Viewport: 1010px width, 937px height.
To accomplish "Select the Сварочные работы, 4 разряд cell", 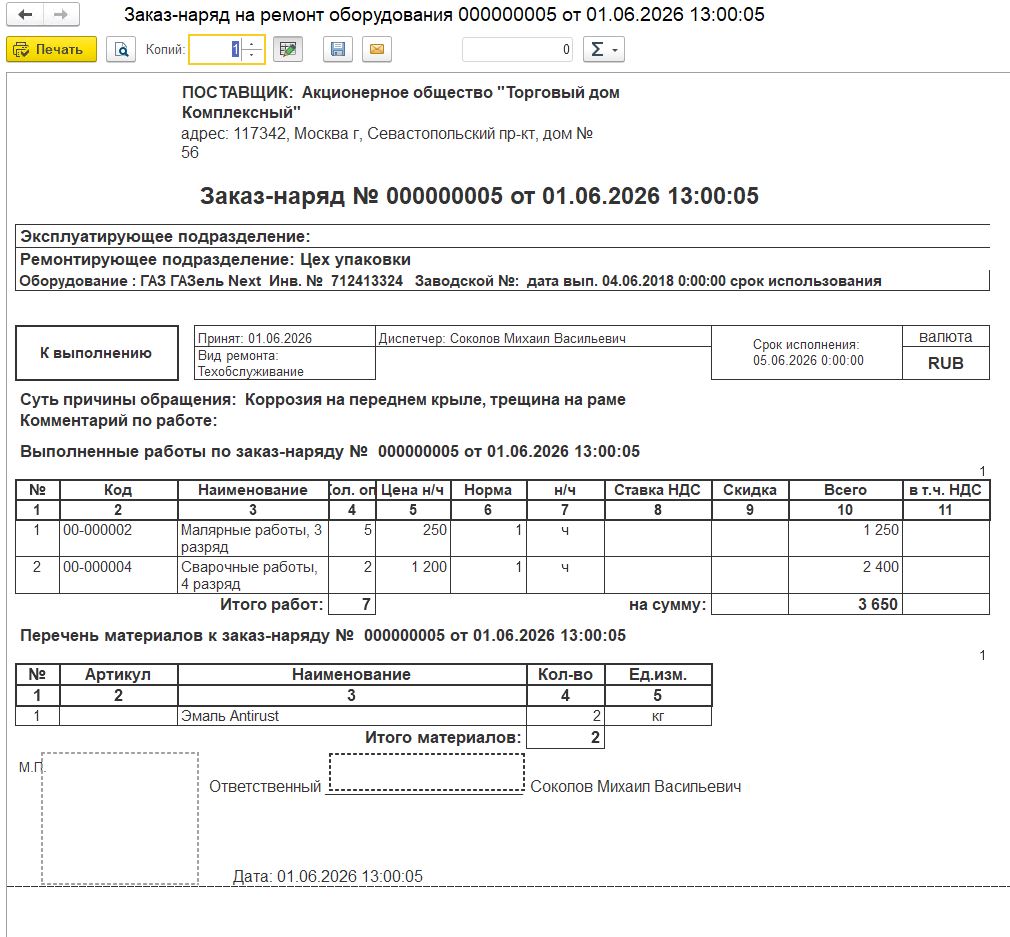I will [253, 575].
